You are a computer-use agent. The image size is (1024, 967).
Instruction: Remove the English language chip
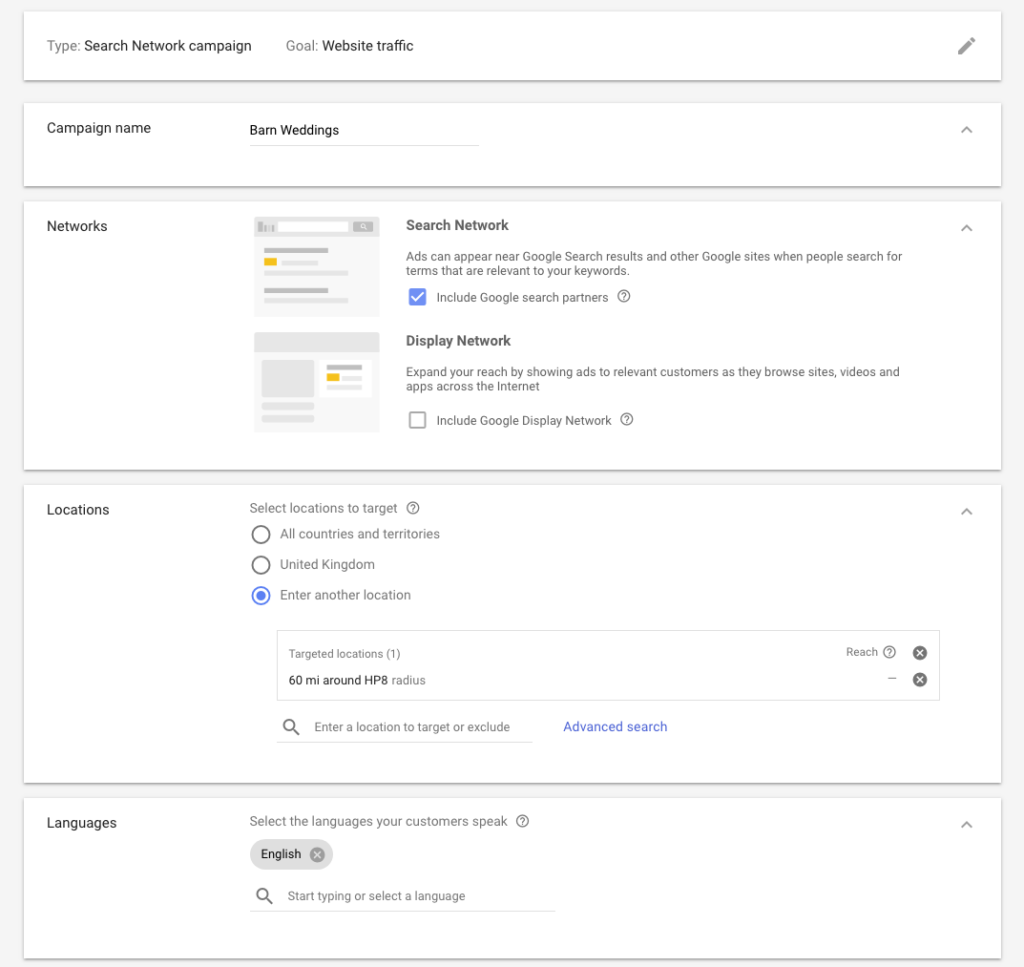point(317,855)
